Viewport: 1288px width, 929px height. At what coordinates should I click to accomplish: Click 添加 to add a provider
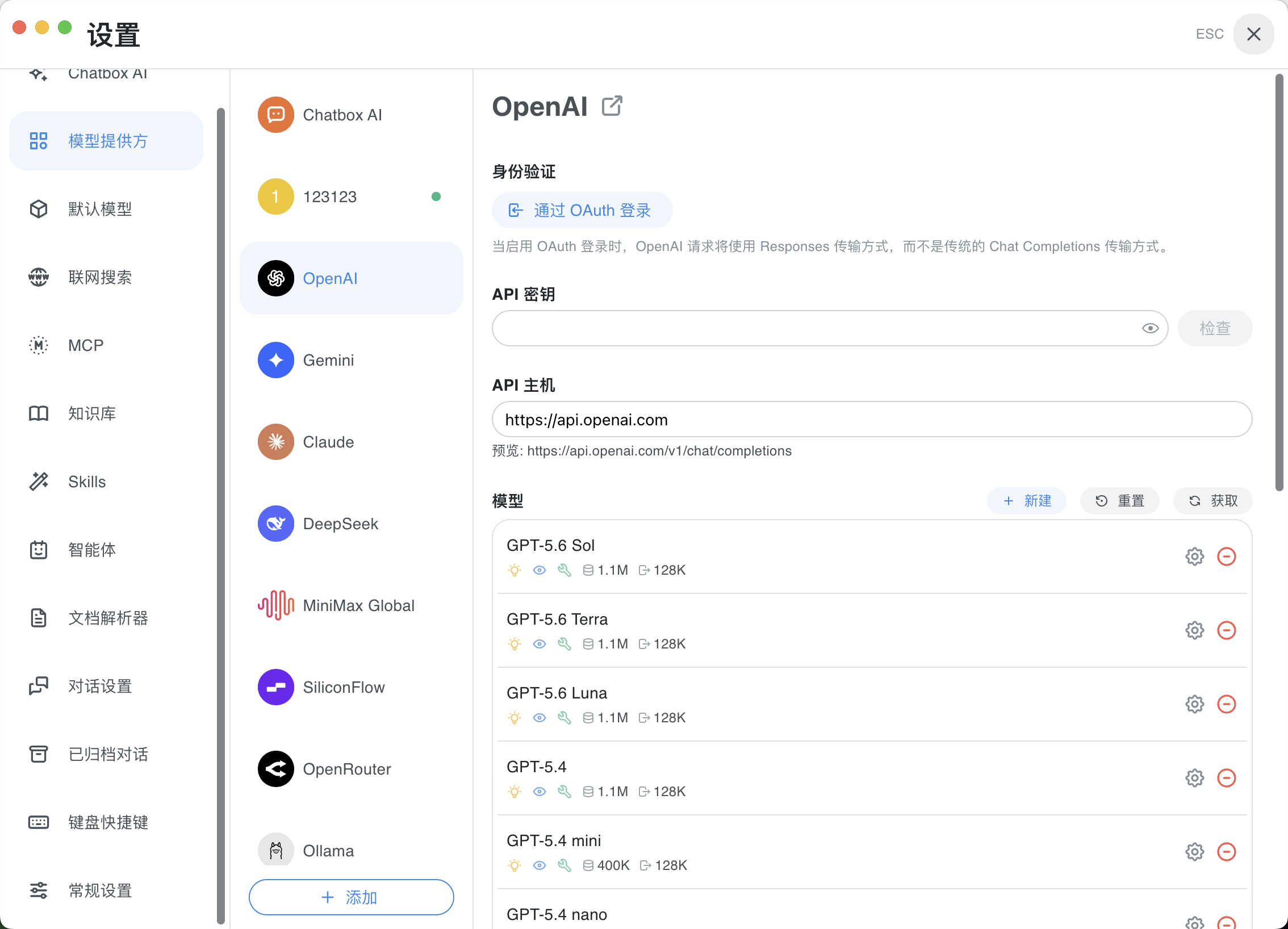[x=352, y=897]
